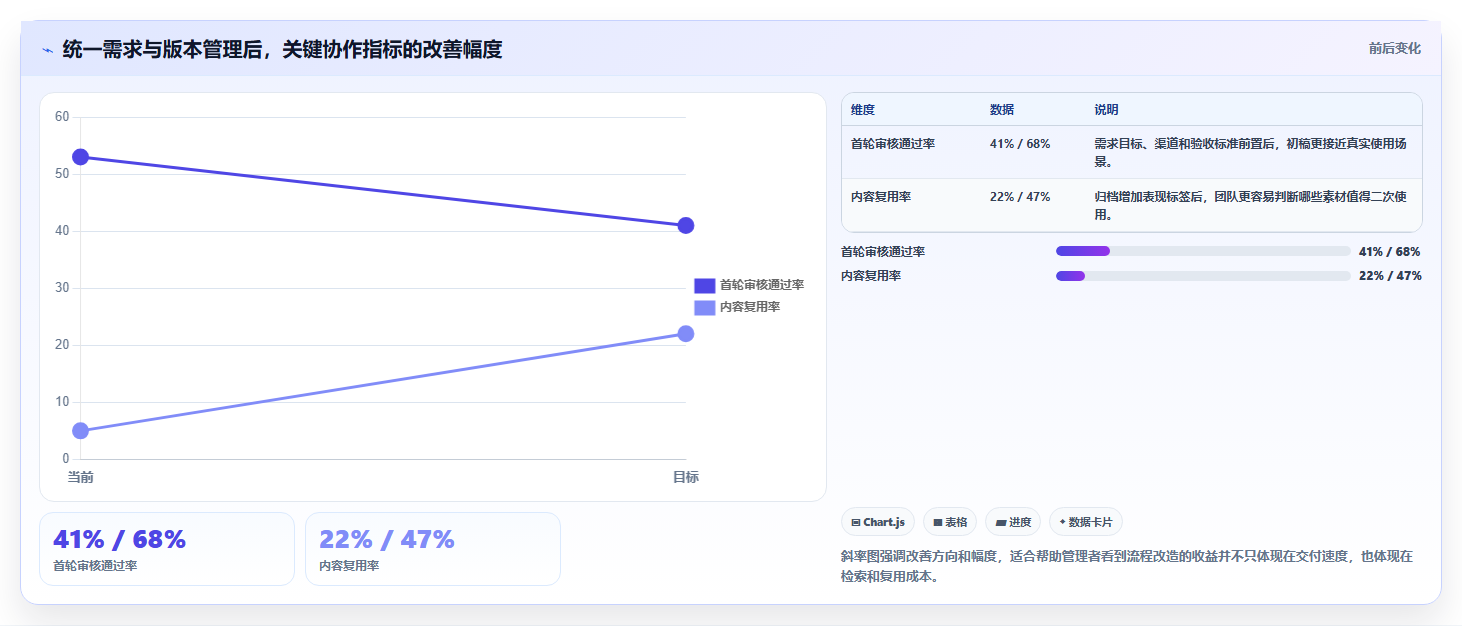Click the 41% / 68% value beside progress bar
This screenshot has height=626, width=1462.
pos(1390,252)
